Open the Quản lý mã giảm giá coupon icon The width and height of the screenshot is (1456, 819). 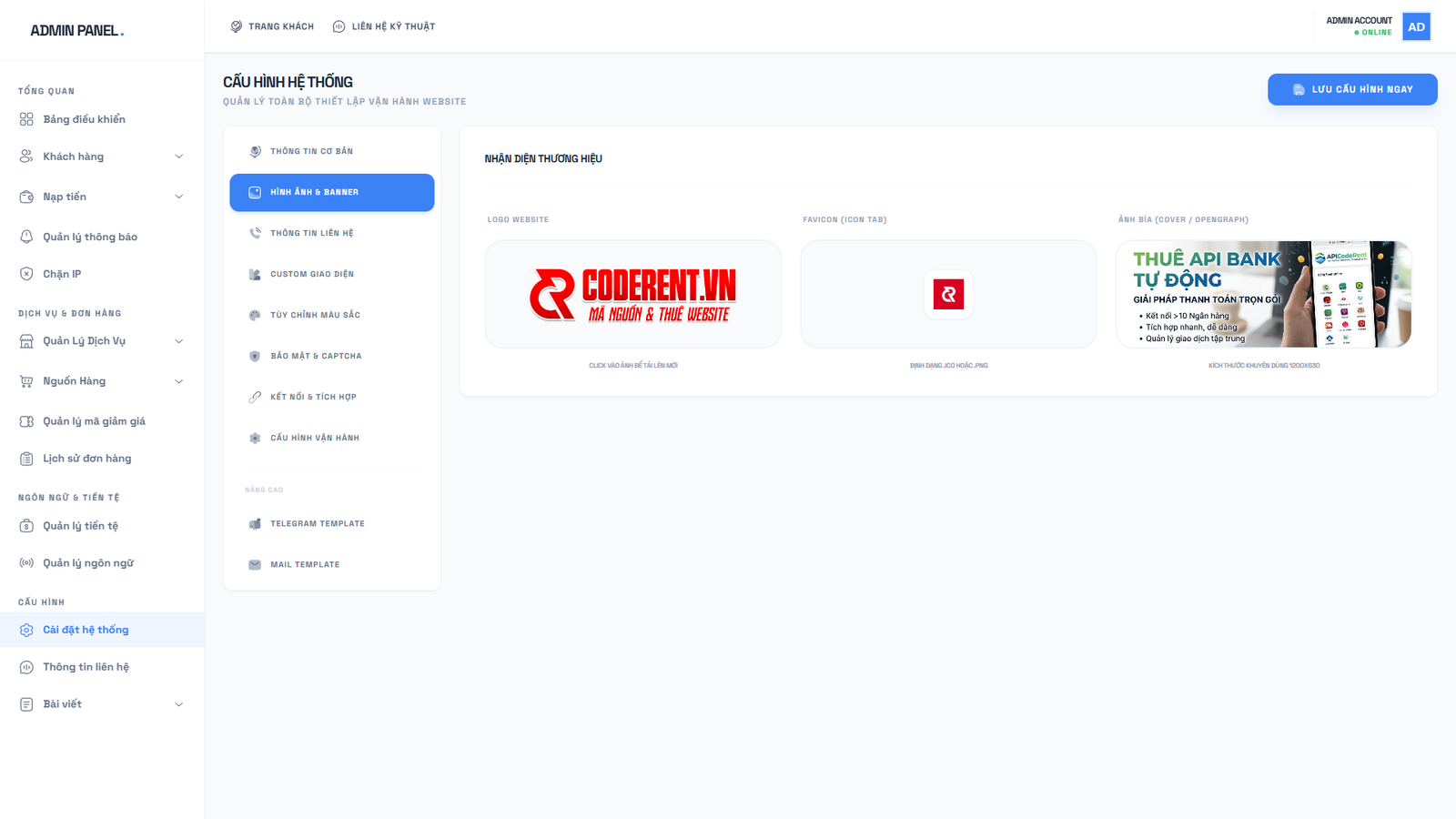click(25, 420)
